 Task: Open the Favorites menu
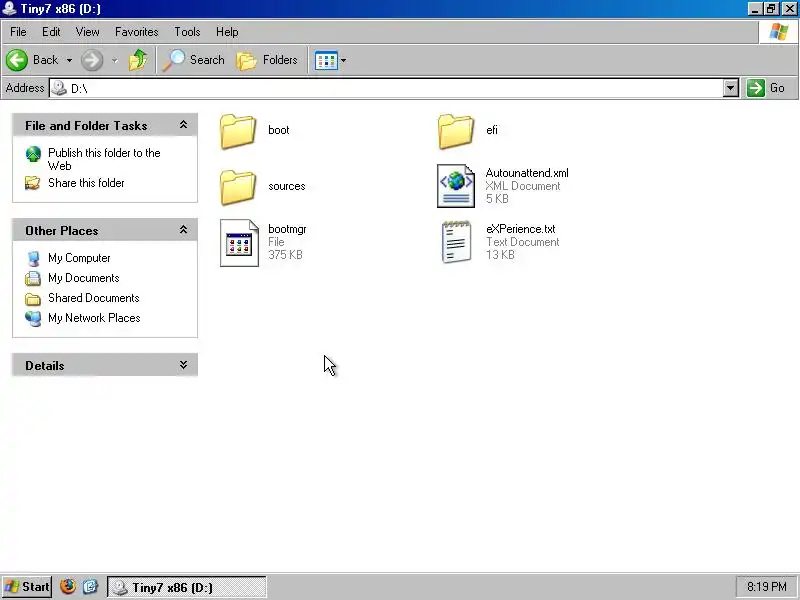(x=136, y=32)
